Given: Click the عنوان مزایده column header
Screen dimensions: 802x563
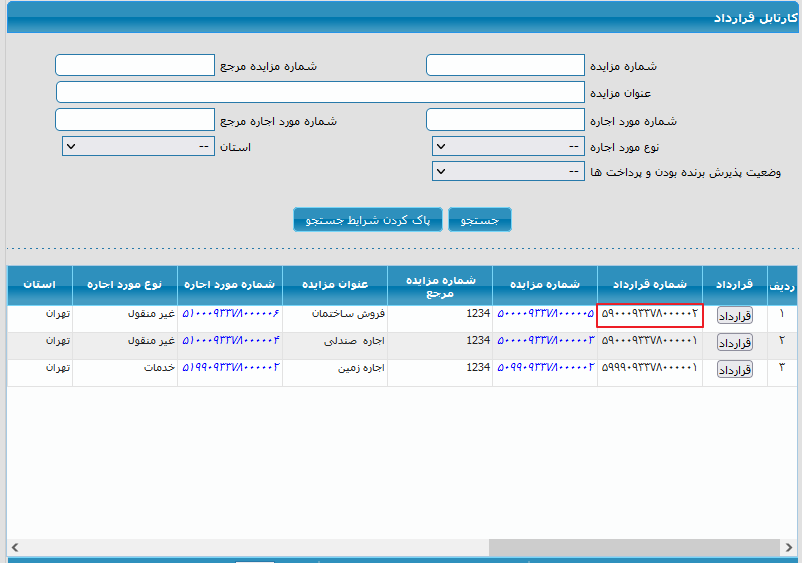Looking at the screenshot, I should tap(335, 285).
